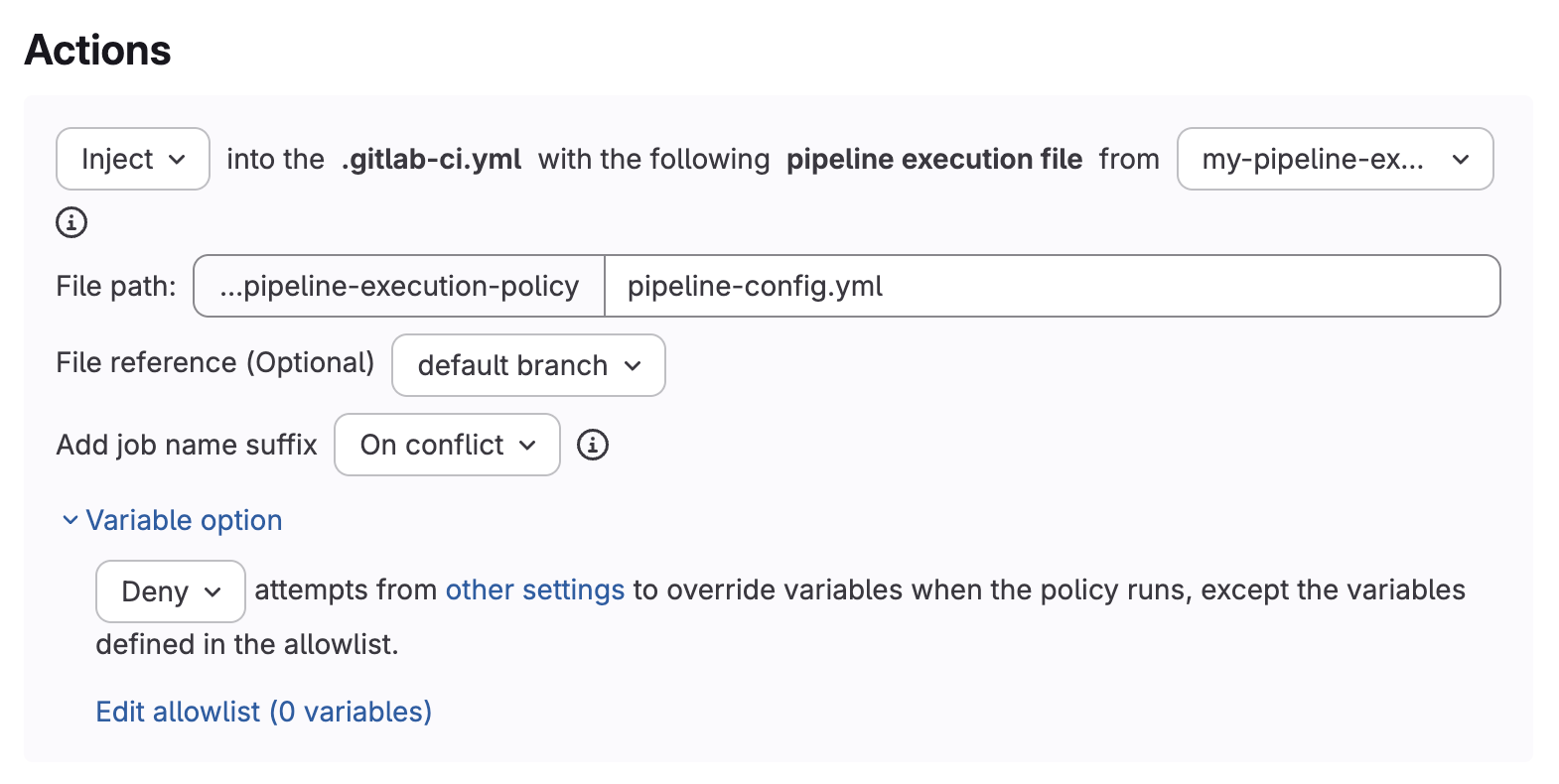
Task: Open the Deny variable override dropdown
Action: tap(170, 591)
